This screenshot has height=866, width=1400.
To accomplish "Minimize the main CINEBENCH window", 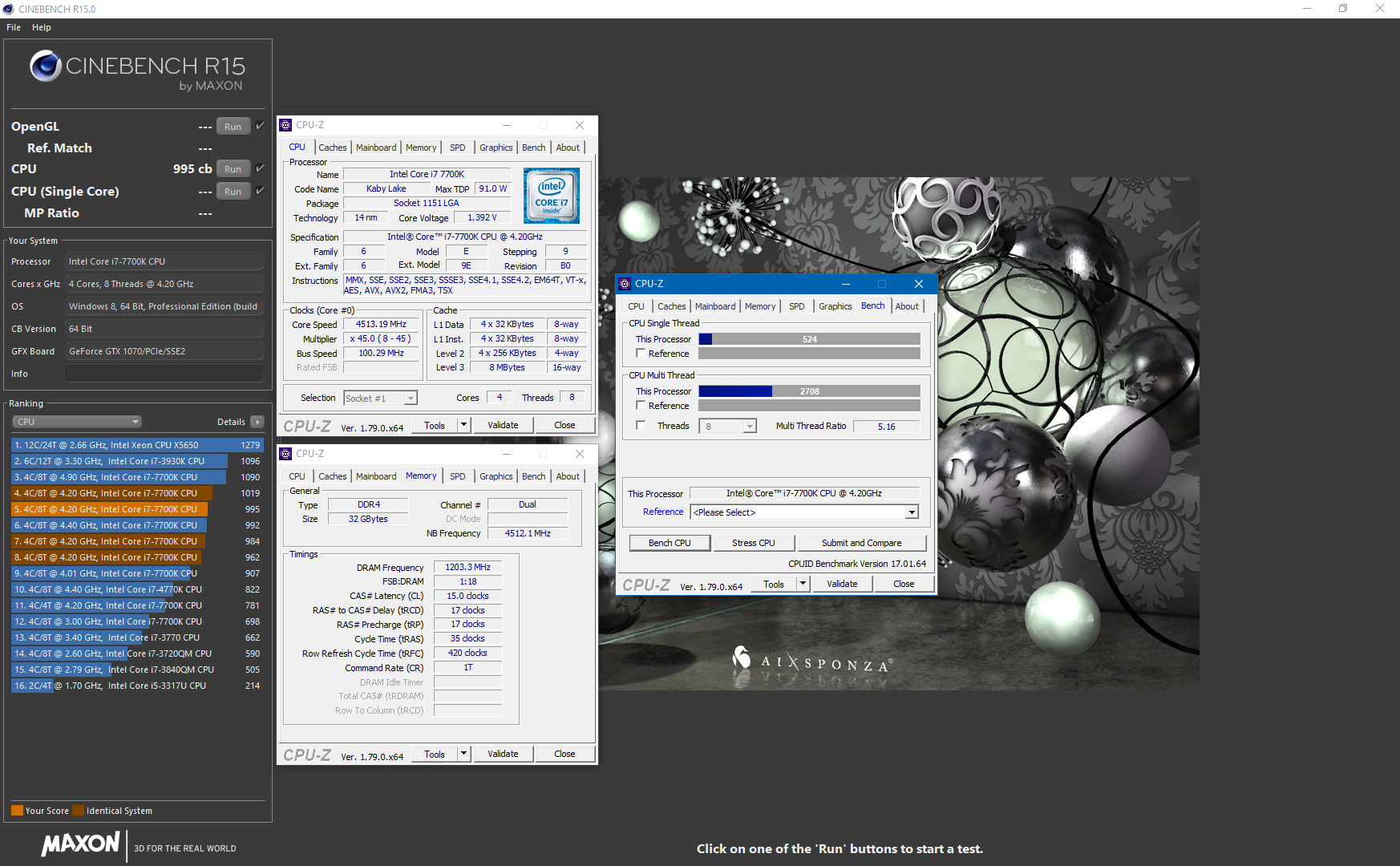I will pos(1307,9).
